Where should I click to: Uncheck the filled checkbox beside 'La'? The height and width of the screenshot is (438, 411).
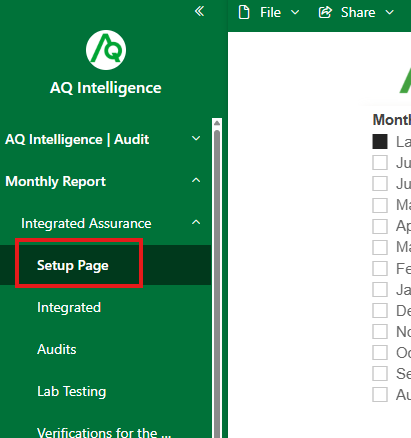click(380, 142)
